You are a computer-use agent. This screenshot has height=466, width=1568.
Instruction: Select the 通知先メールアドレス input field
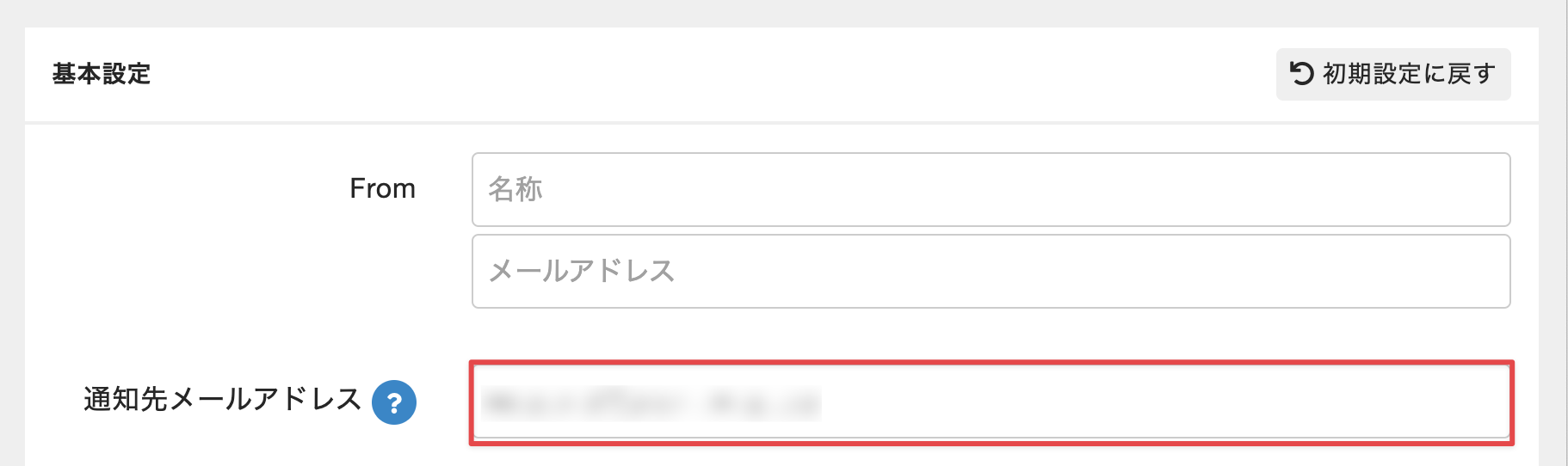(x=991, y=402)
